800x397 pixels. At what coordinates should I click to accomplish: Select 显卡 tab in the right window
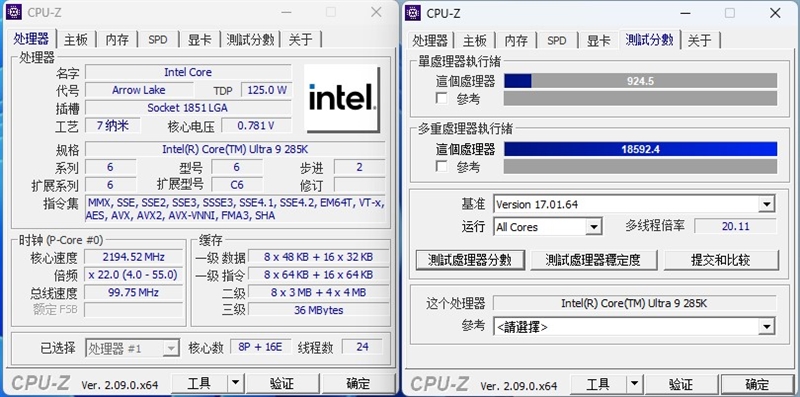tap(598, 40)
